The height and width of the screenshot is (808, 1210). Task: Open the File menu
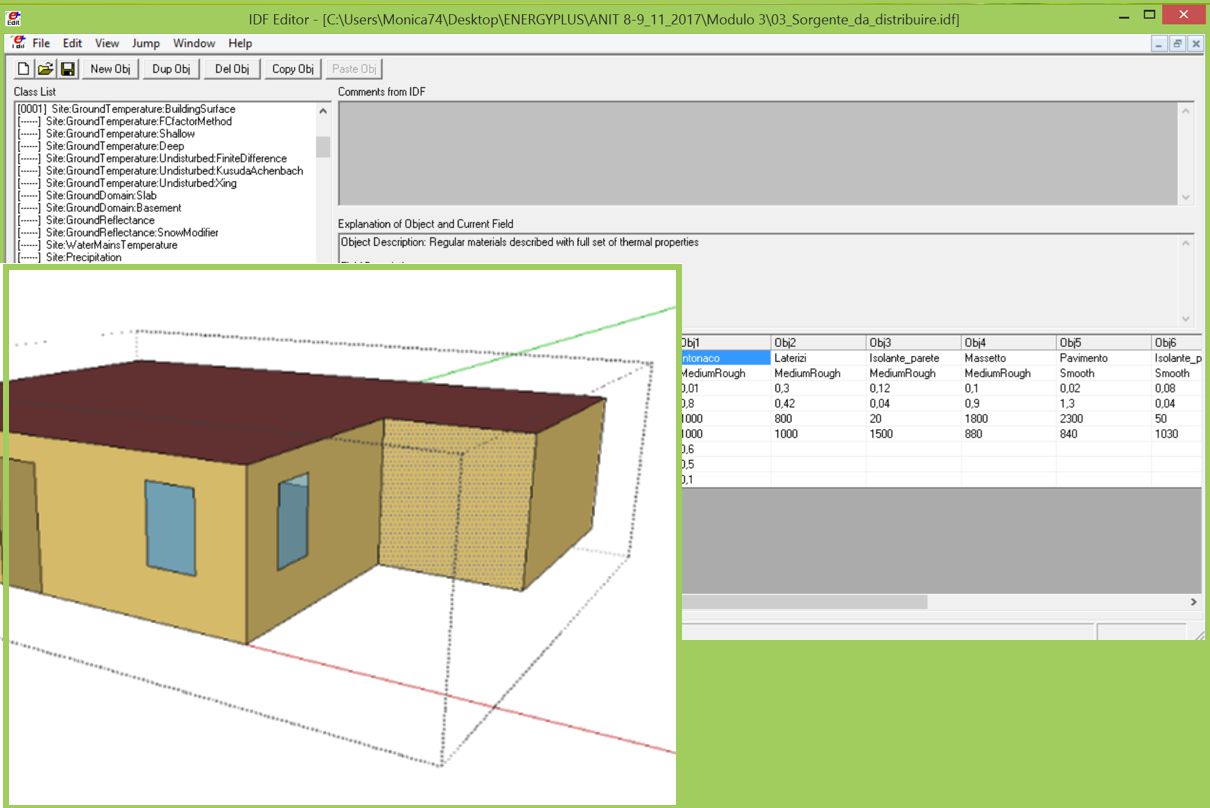click(41, 43)
